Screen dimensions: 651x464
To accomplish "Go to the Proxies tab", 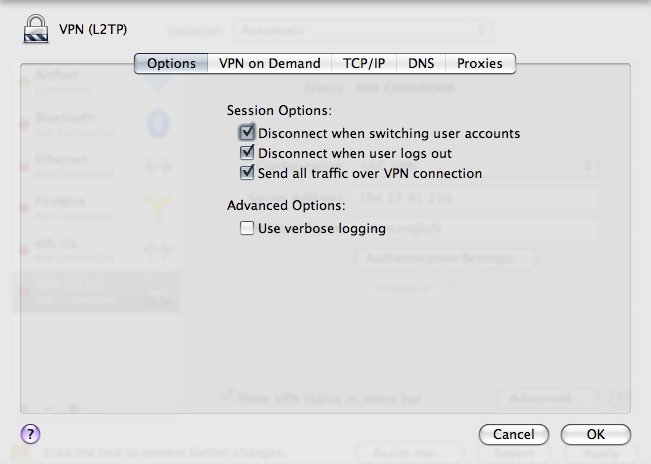I will (480, 63).
